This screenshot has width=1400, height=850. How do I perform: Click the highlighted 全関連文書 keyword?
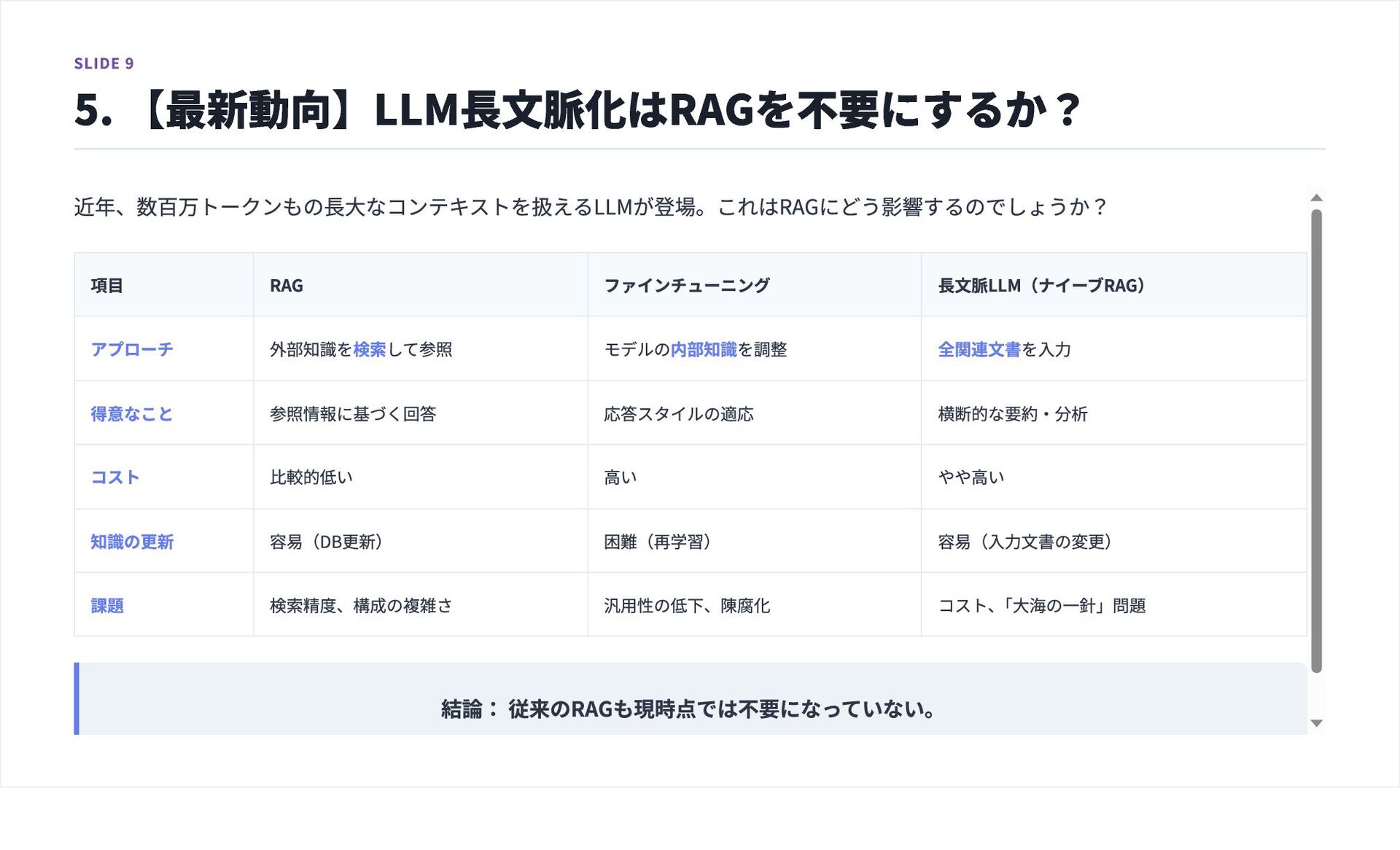click(x=979, y=349)
